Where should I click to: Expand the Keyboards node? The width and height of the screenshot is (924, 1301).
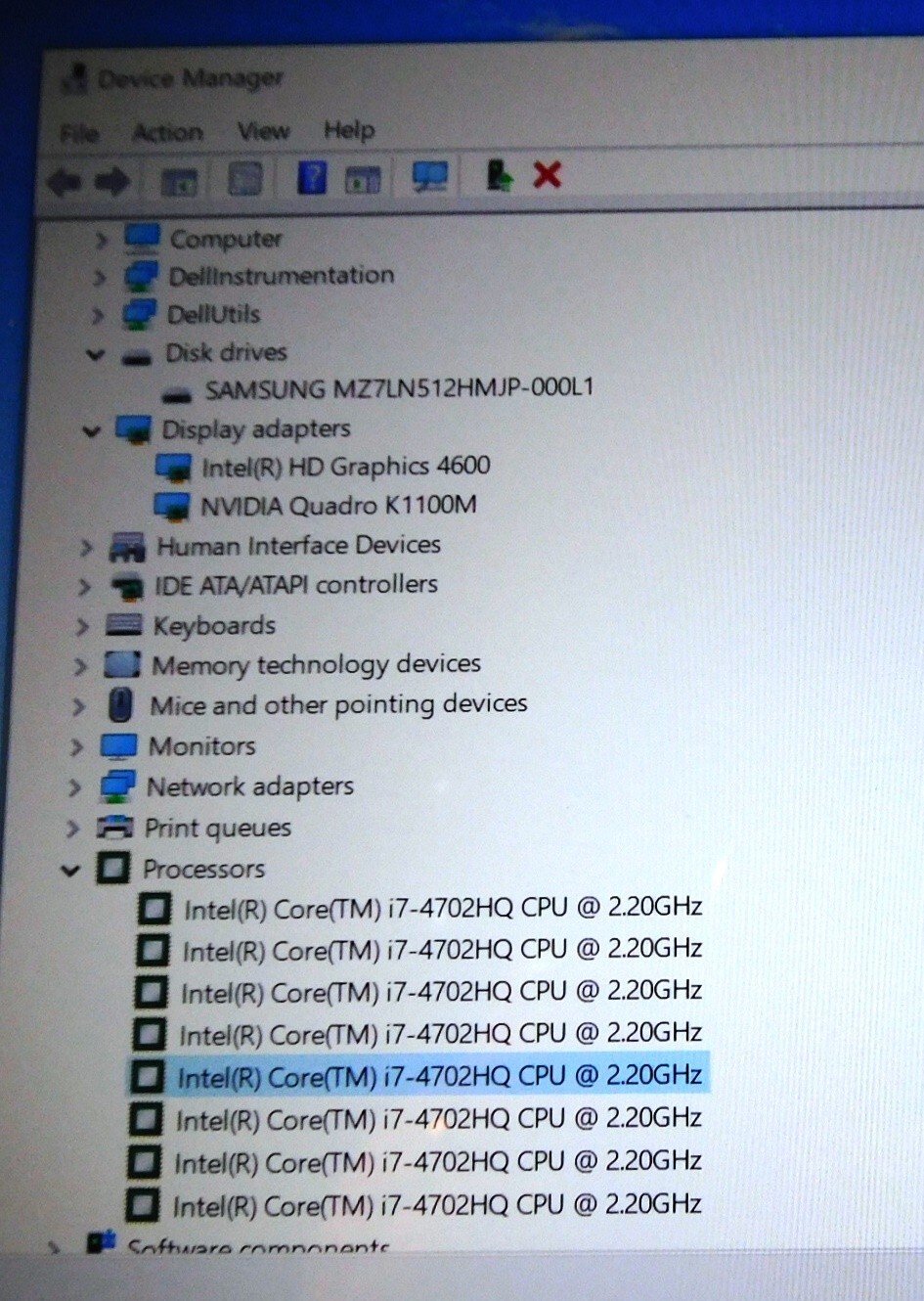pos(82,626)
